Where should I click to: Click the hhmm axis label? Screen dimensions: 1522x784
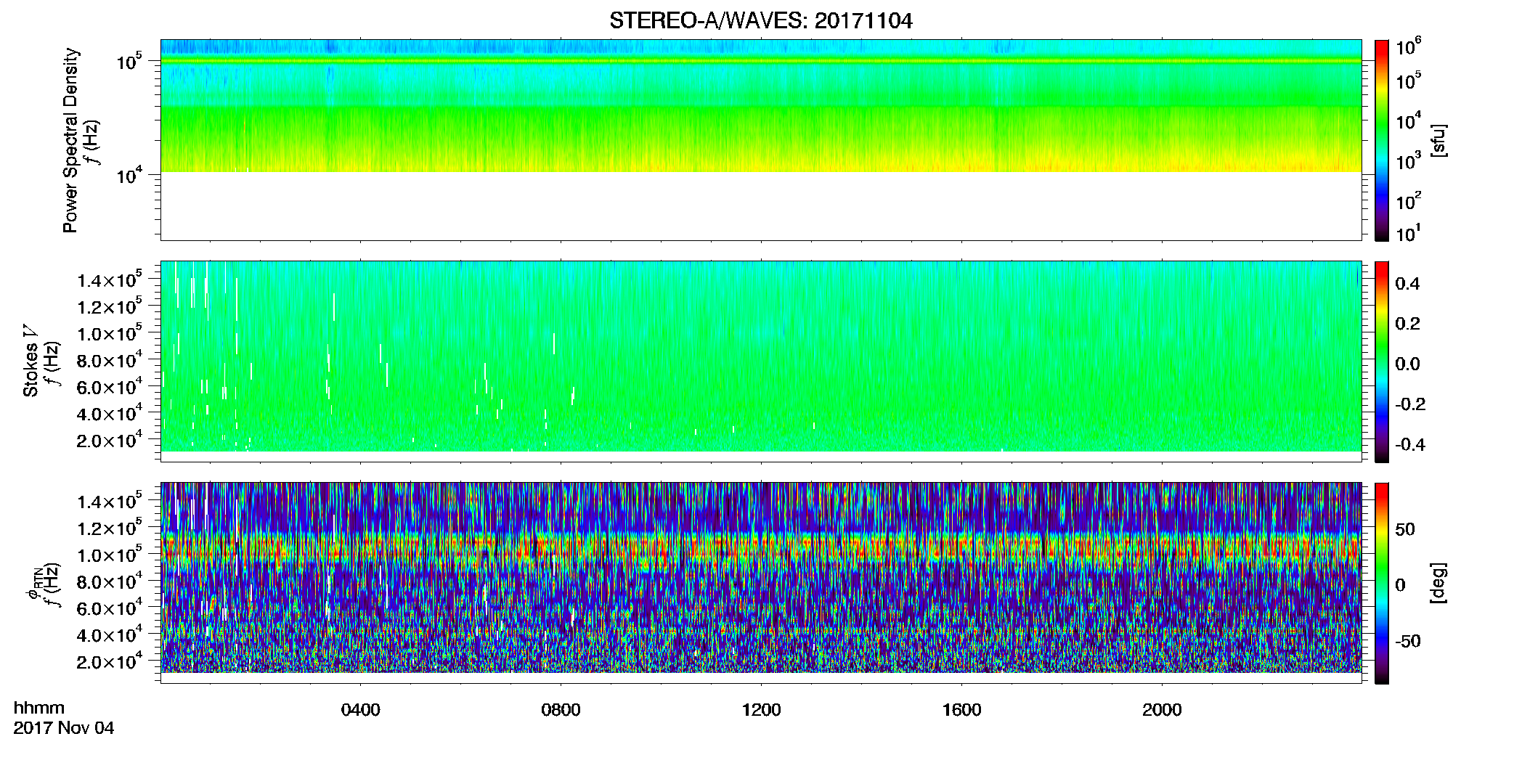[39, 708]
